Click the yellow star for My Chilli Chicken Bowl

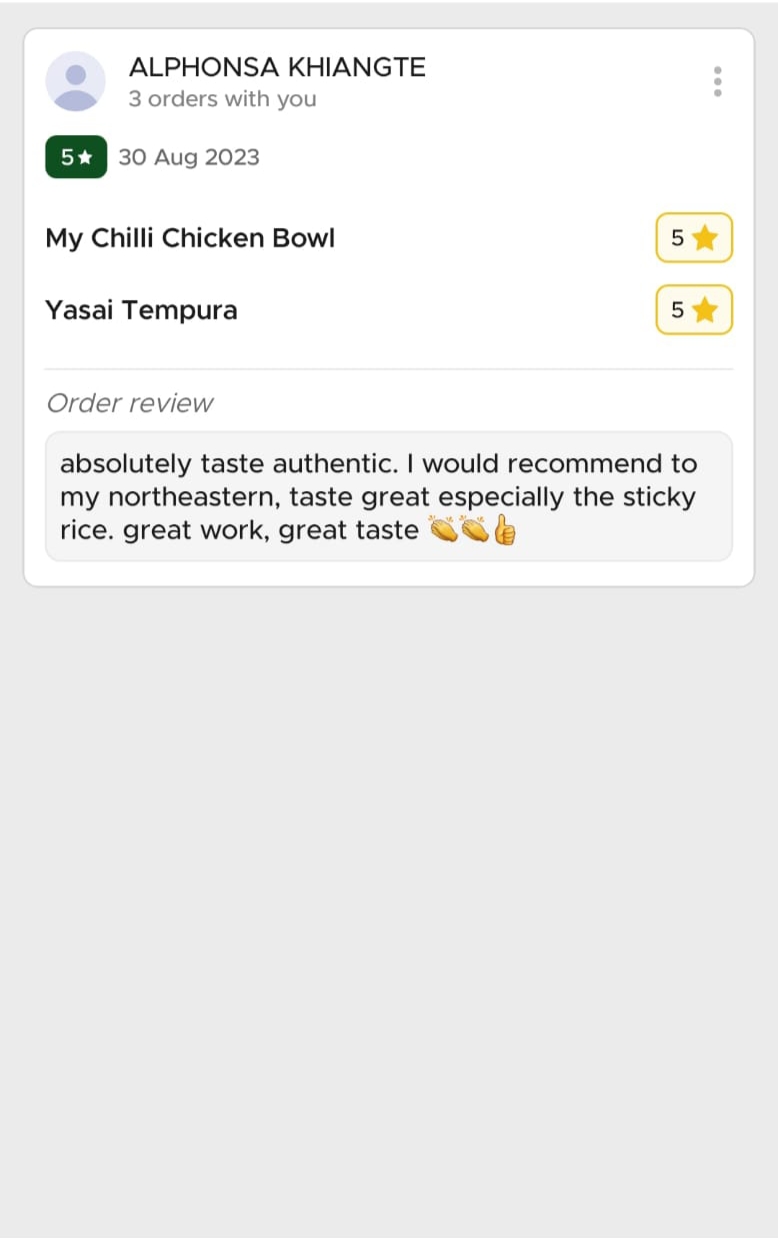coord(705,238)
